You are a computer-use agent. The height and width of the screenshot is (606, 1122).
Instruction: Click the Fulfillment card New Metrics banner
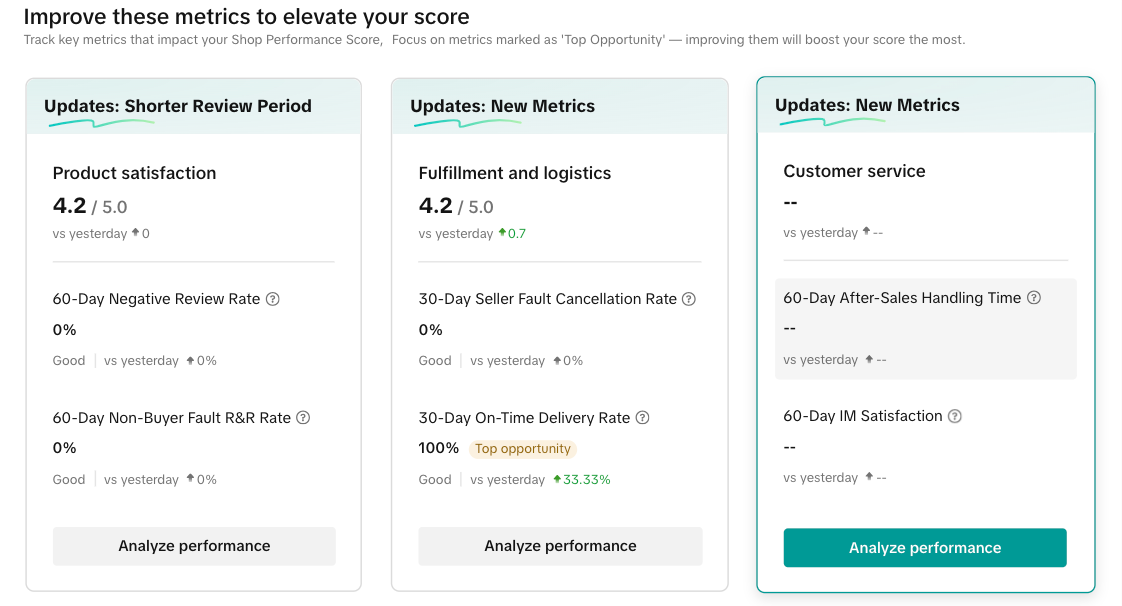point(502,106)
